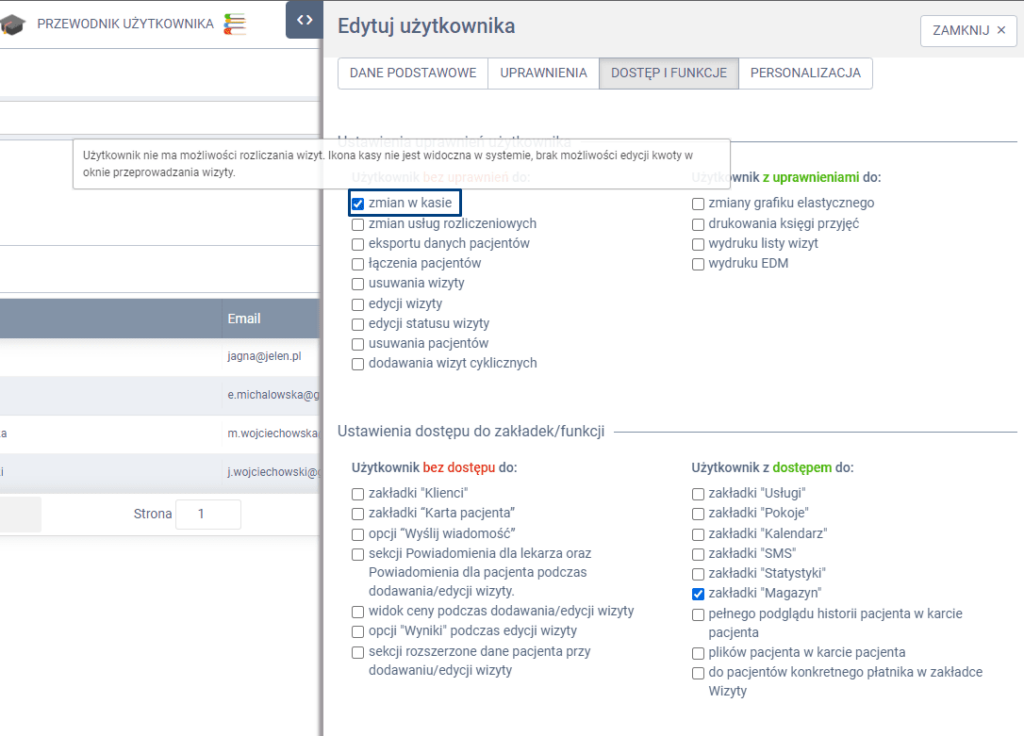1024x736 pixels.
Task: Tick the "wydruku EDM" checkbox
Action: click(698, 264)
